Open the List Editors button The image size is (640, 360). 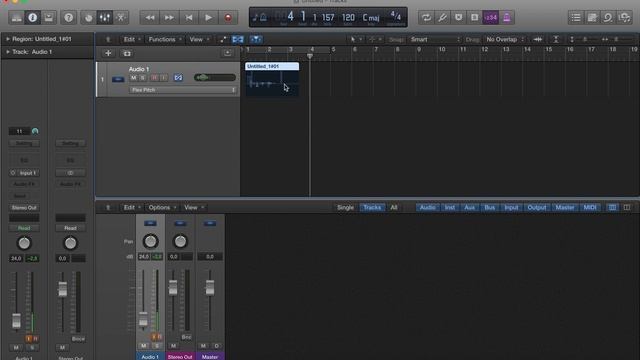point(576,18)
